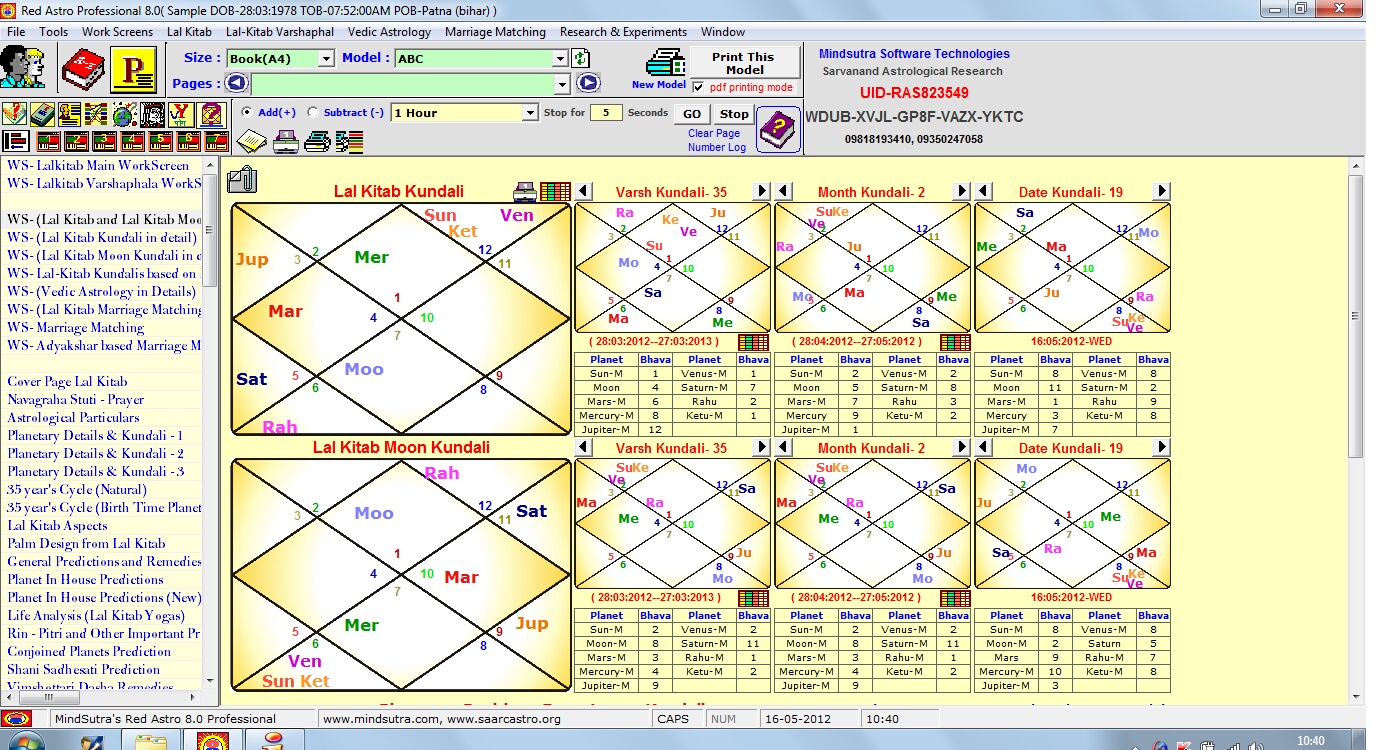Open the Work Screens menu
Screen dimensions: 1400x750
(118, 32)
